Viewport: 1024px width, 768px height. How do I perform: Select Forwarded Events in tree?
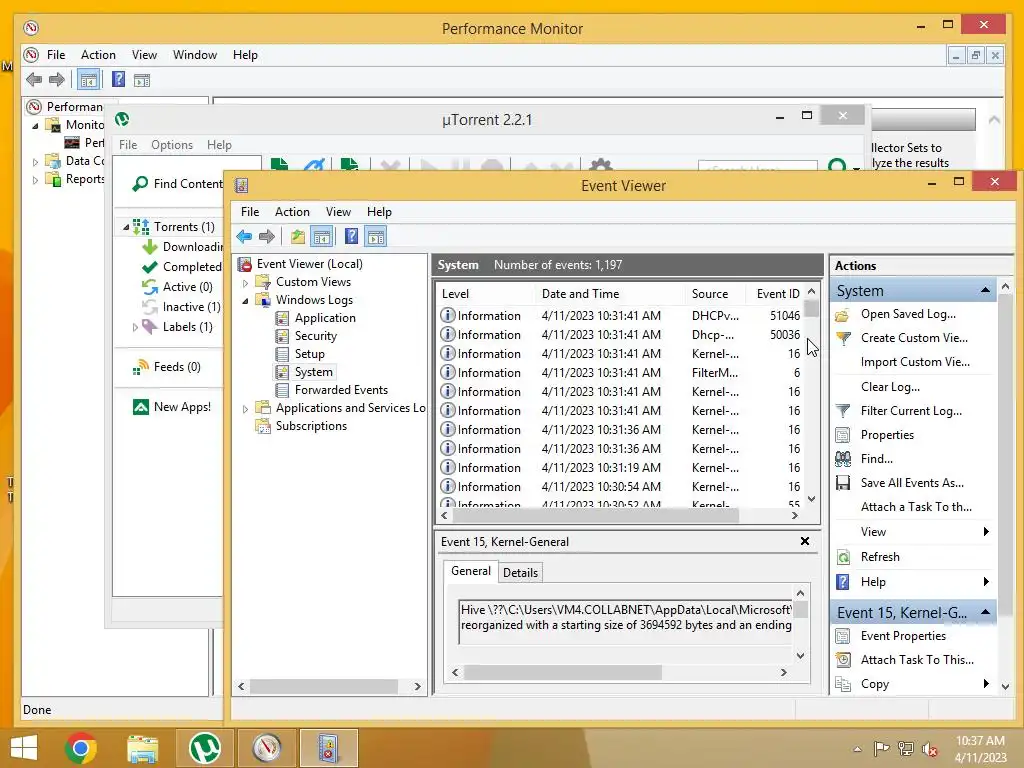tap(341, 390)
